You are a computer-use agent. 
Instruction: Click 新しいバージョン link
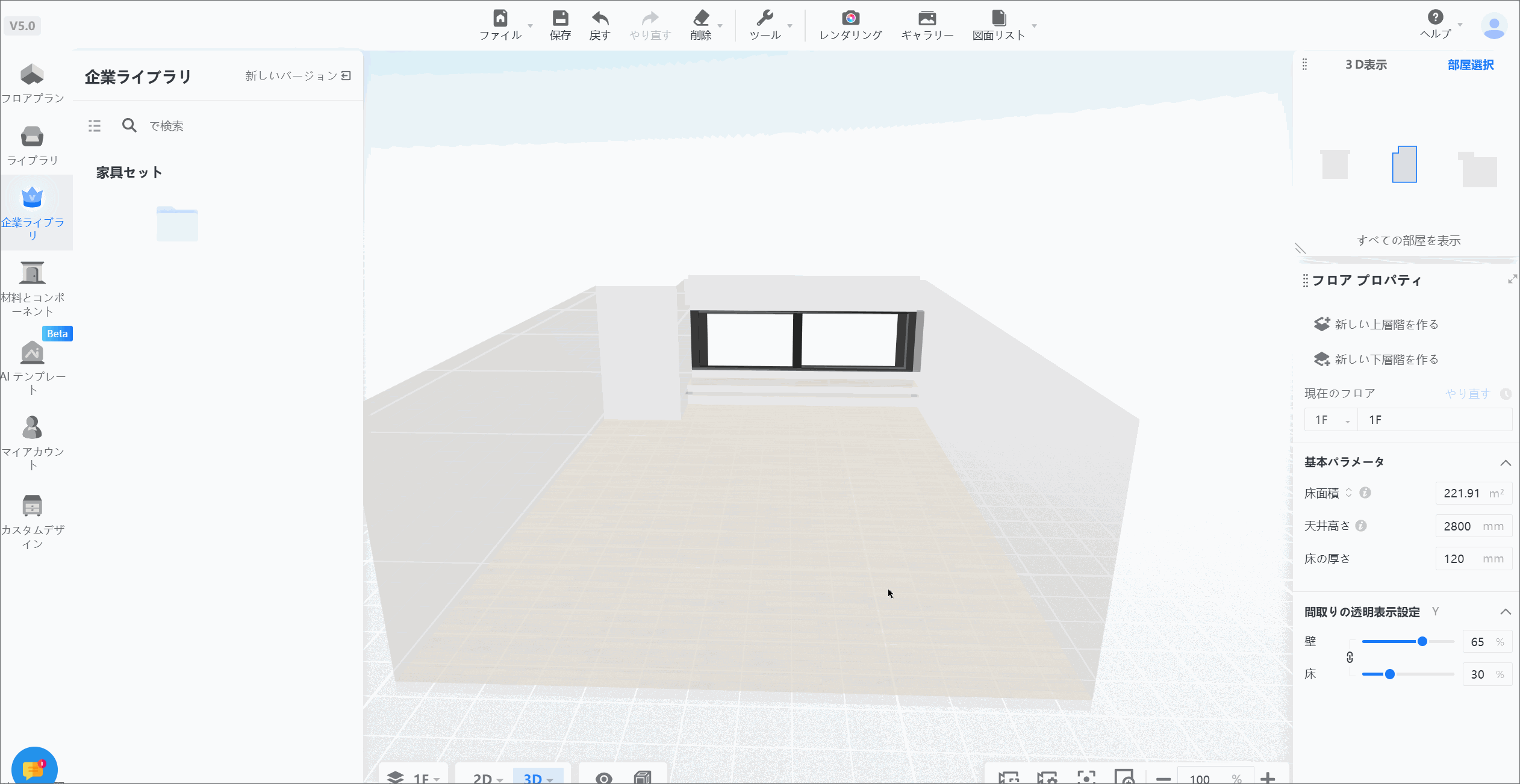click(298, 76)
